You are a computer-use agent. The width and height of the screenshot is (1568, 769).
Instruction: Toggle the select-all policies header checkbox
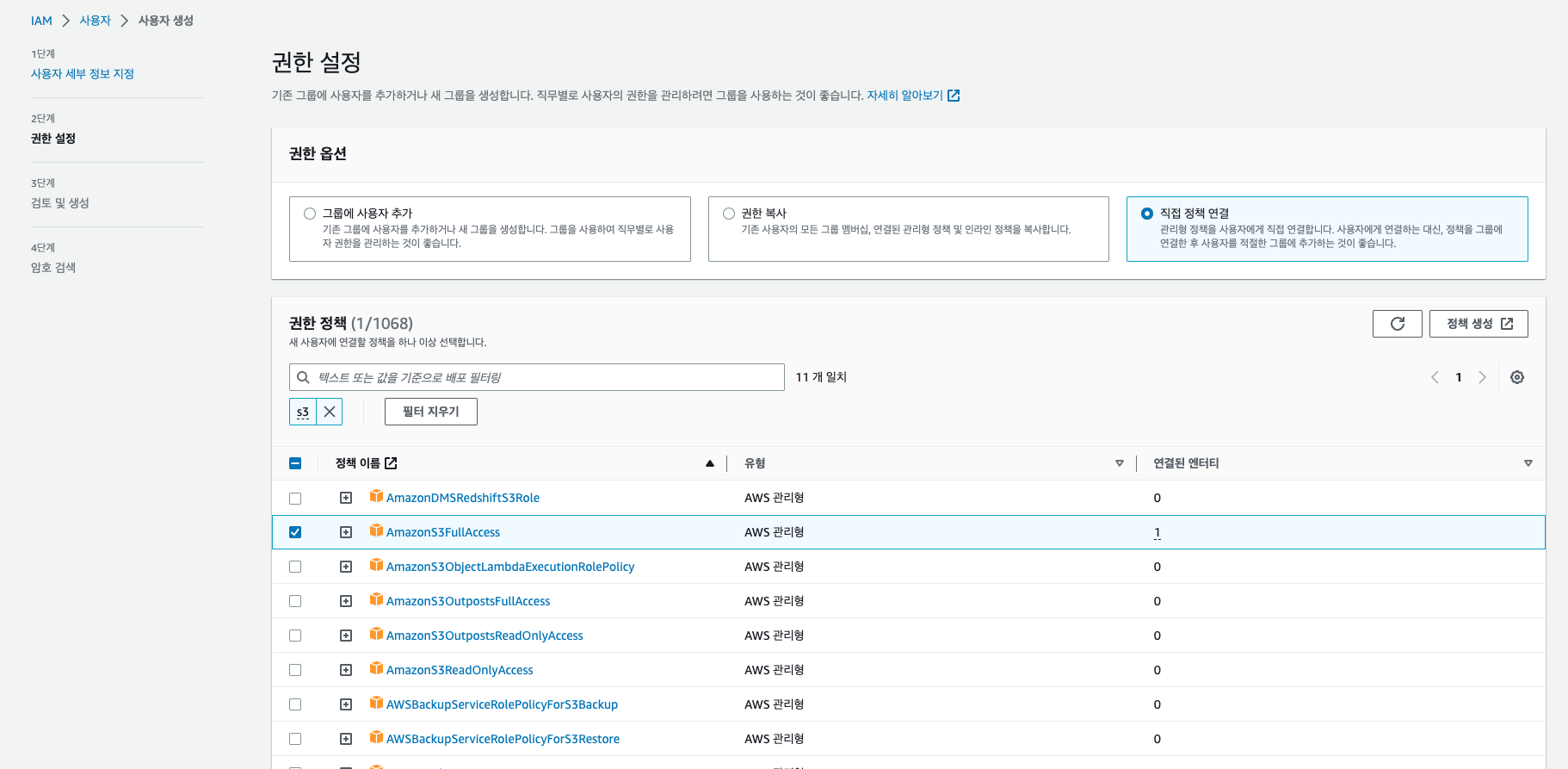click(x=295, y=463)
